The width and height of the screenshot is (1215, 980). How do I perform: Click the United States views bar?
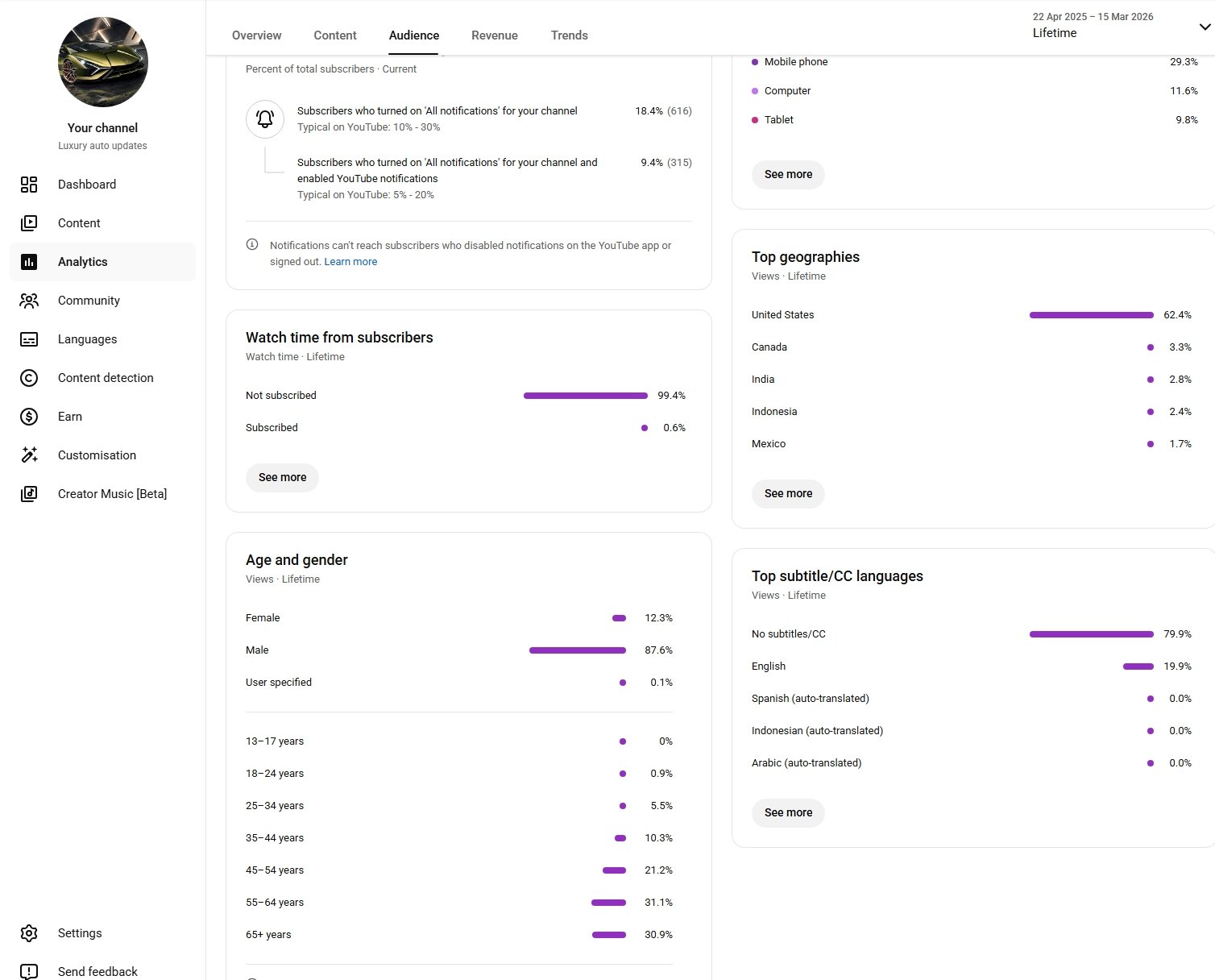pyautogui.click(x=1091, y=315)
